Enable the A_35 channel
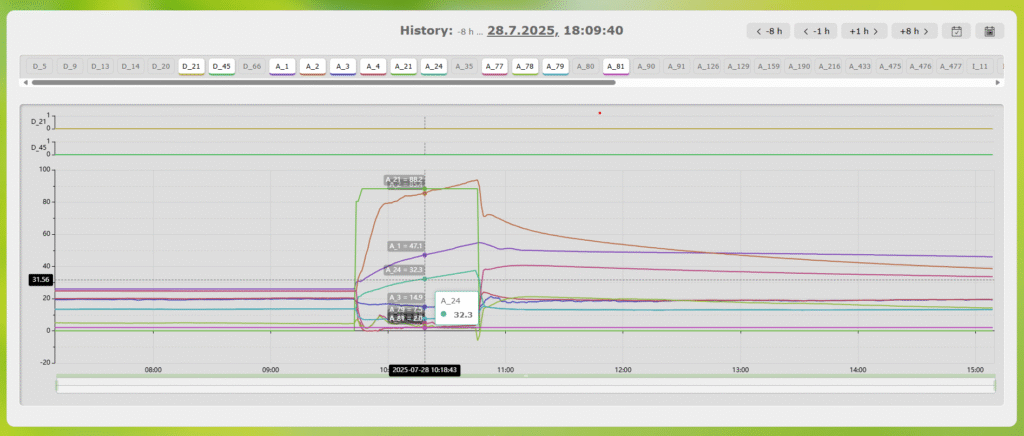Image resolution: width=1024 pixels, height=436 pixels. (464, 66)
